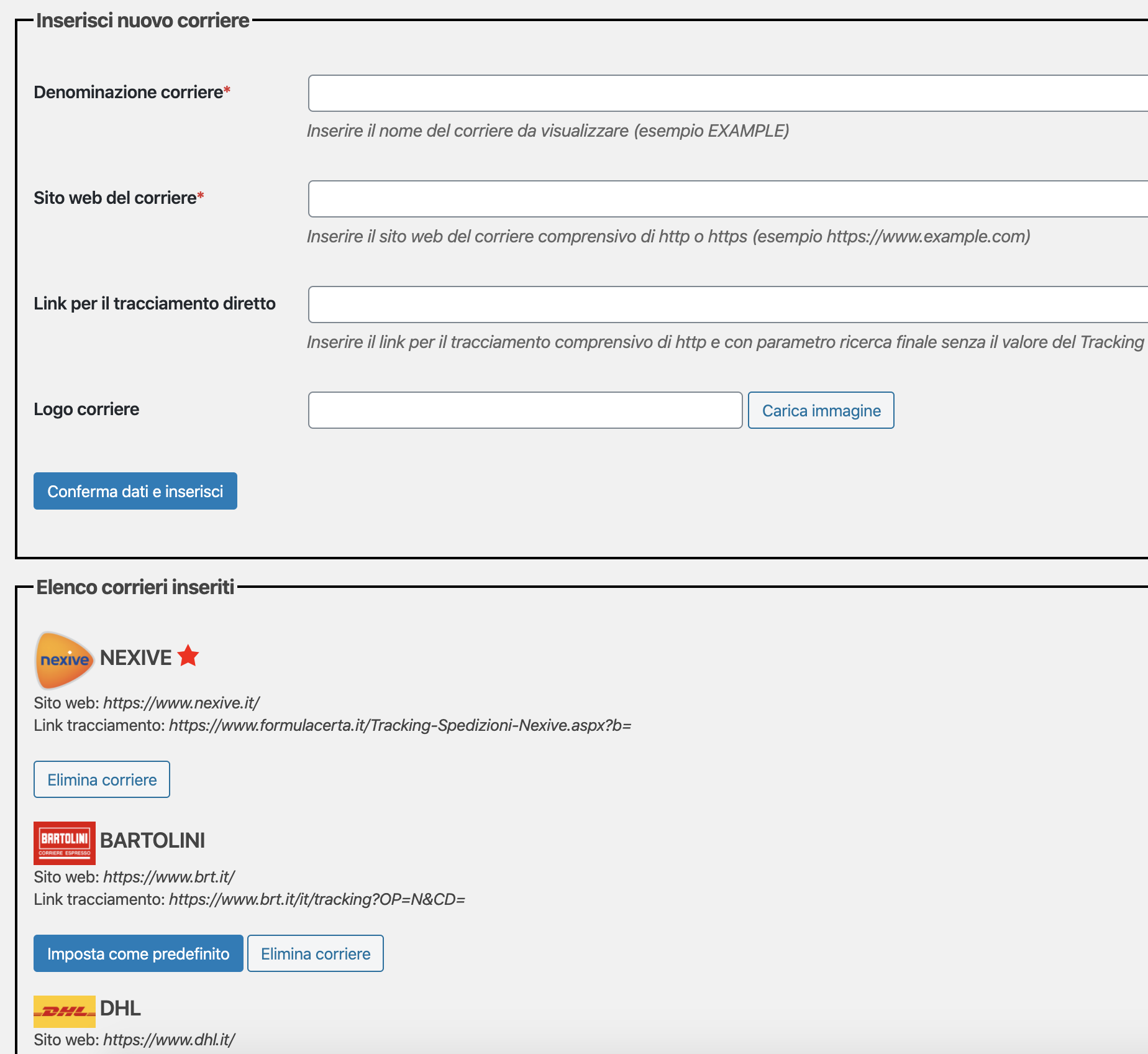The height and width of the screenshot is (1054, 1148).
Task: Click the Logo corriere label
Action: point(86,409)
